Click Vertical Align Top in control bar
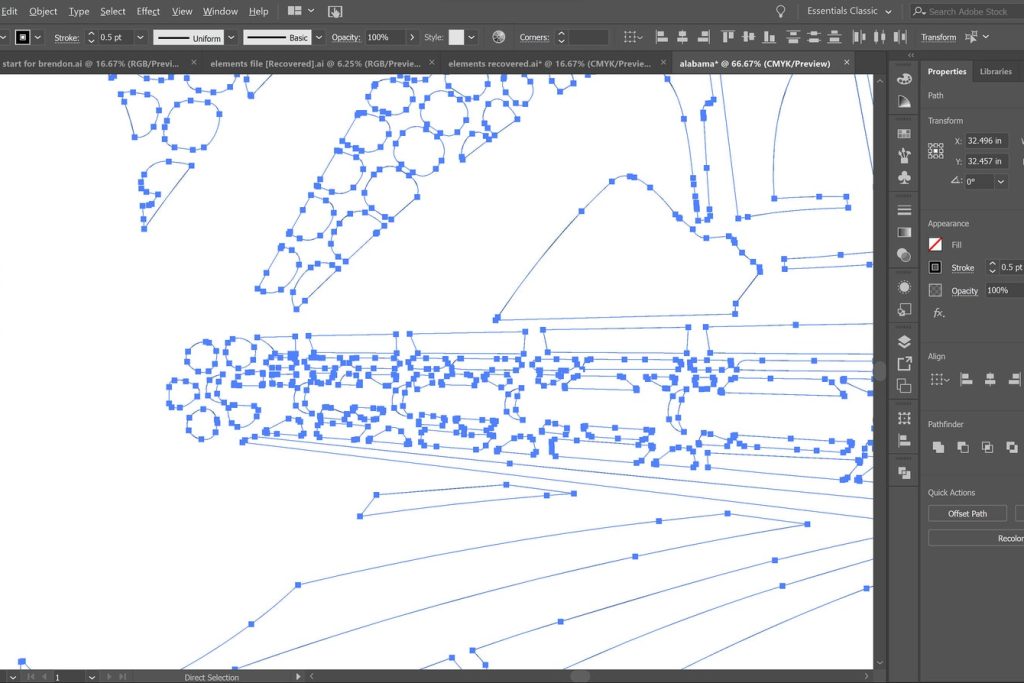Screen dimensions: 1024x683 point(728,37)
